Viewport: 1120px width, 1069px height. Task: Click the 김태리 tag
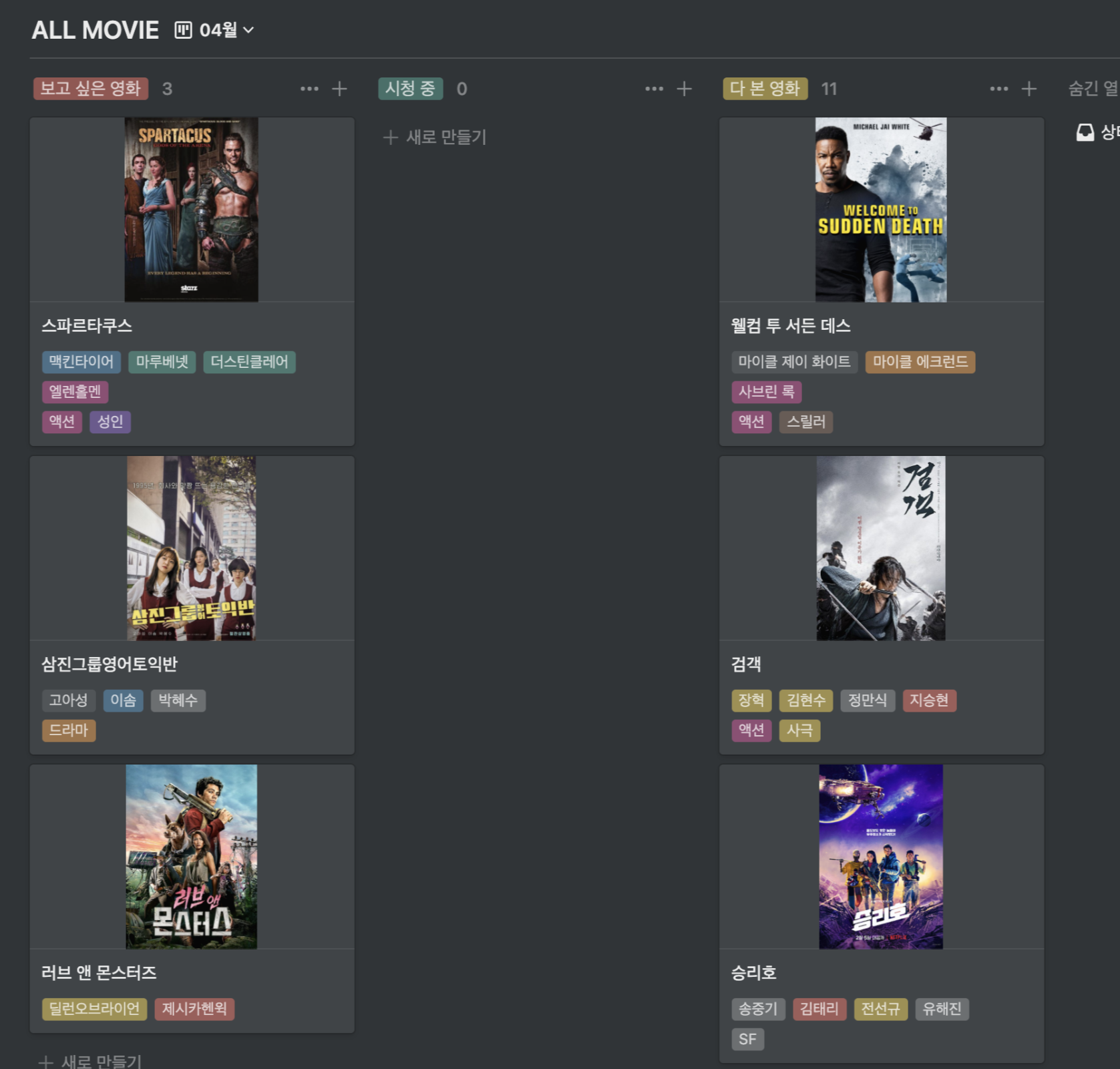[819, 1009]
